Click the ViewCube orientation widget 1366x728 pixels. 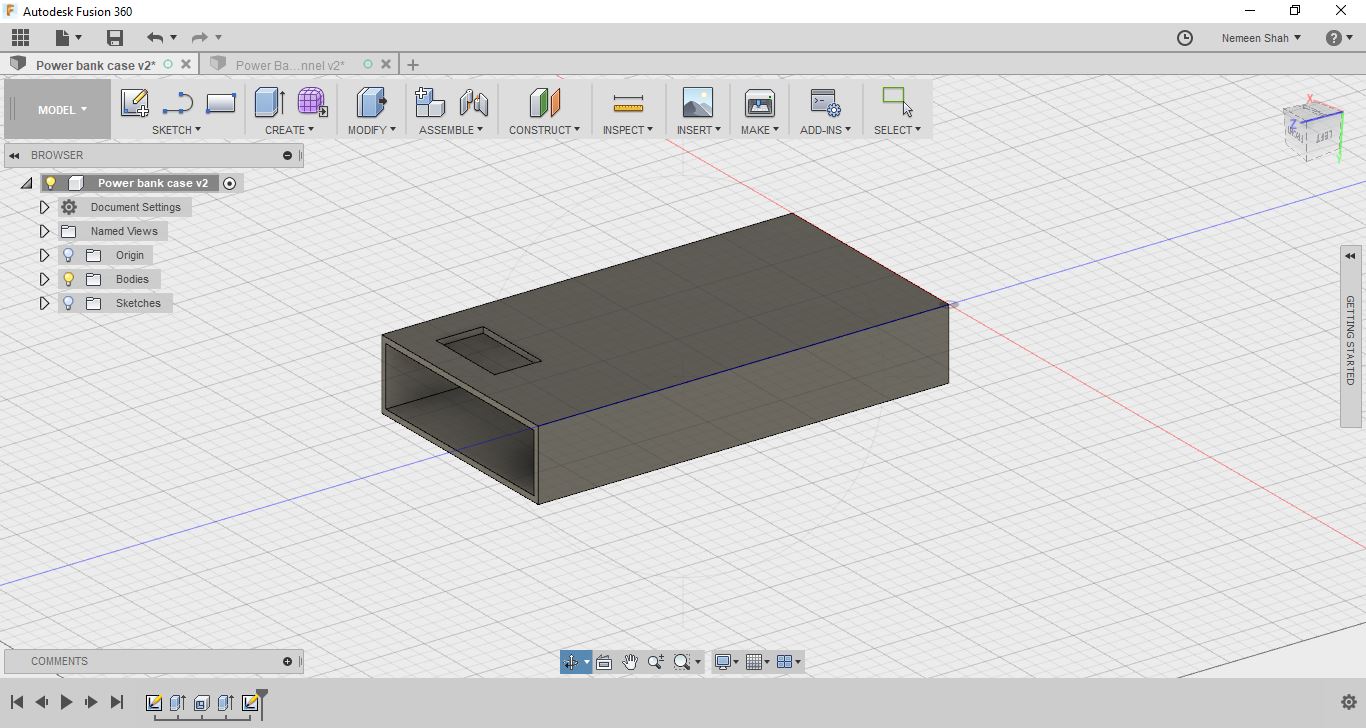coord(1312,130)
